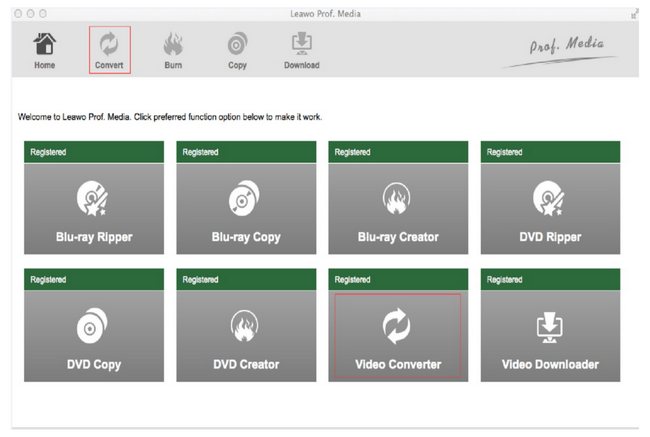The height and width of the screenshot is (437, 650).
Task: Click Registered banner above DVD Creator
Action: (x=246, y=279)
